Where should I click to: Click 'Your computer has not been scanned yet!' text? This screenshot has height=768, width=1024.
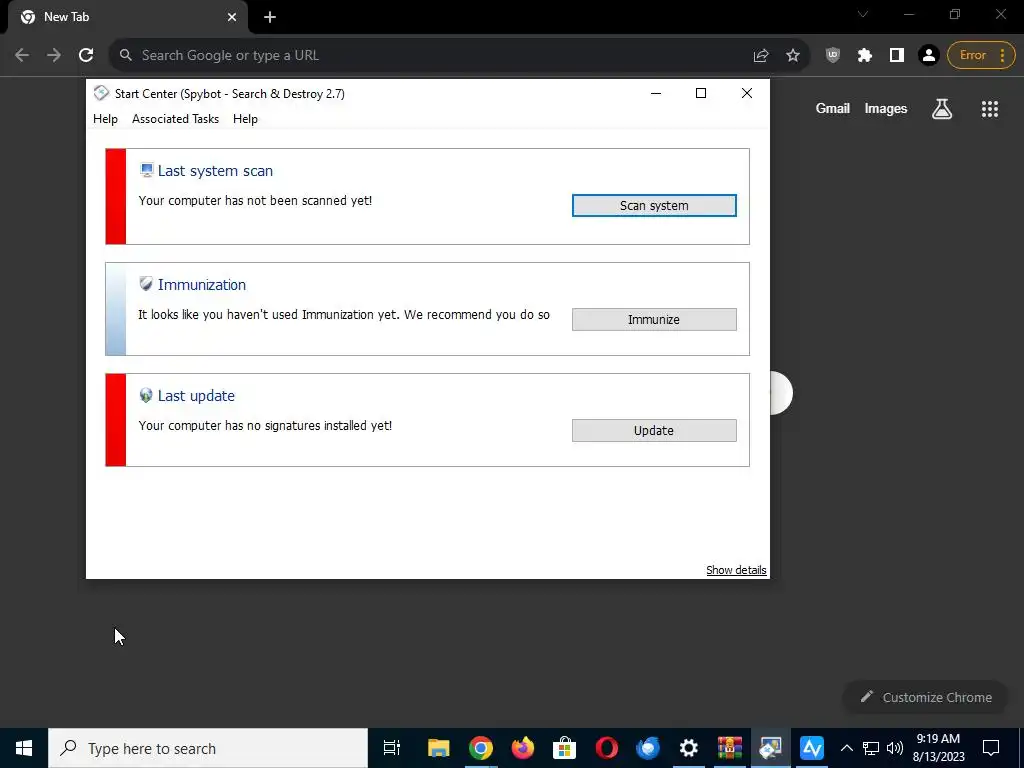click(x=255, y=200)
